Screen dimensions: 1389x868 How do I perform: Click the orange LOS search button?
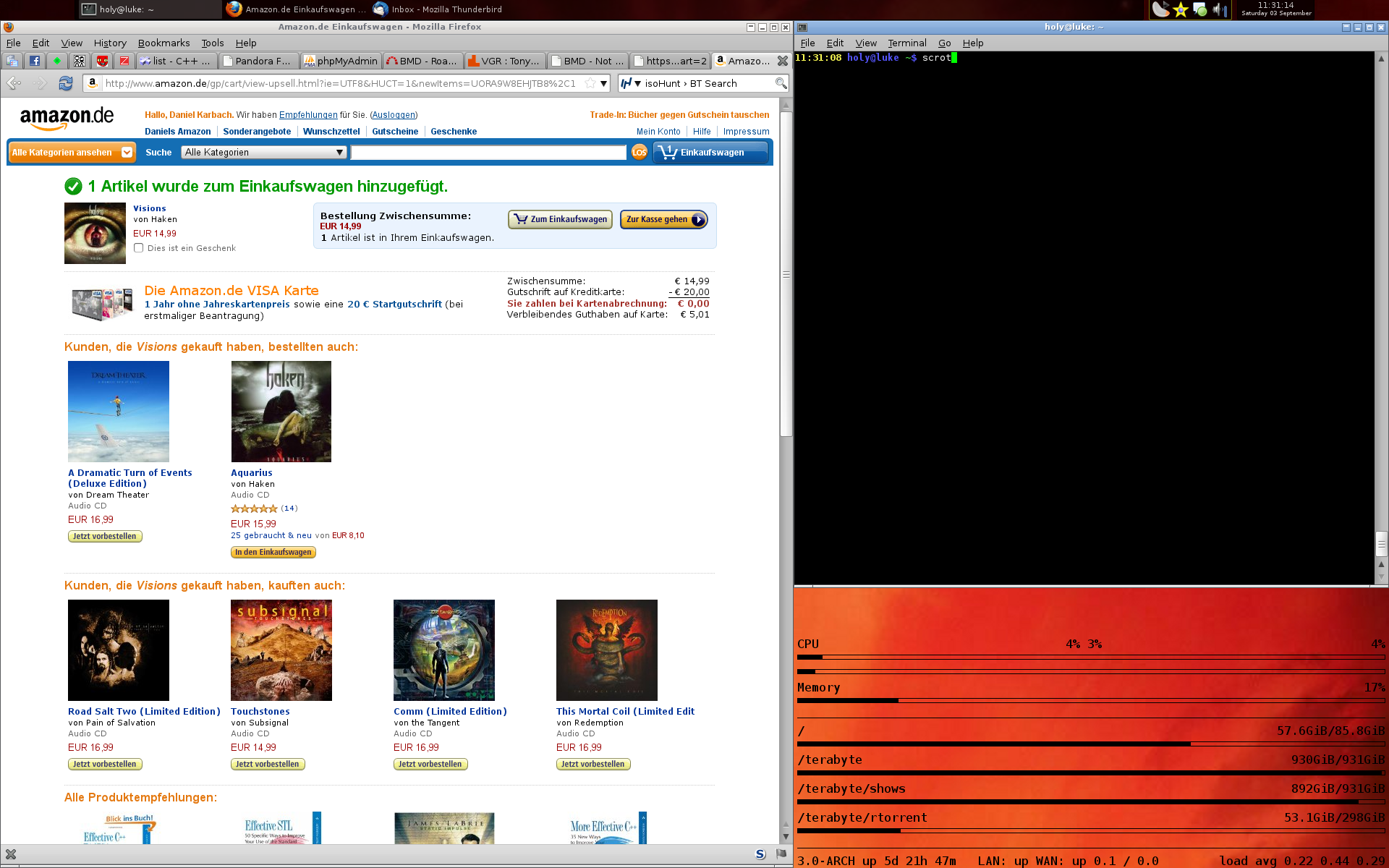[640, 153]
